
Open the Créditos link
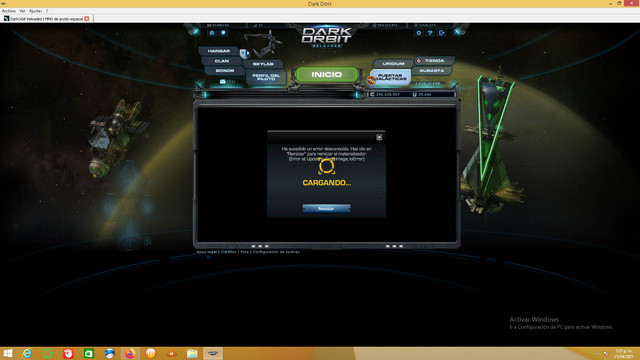[x=229, y=252]
